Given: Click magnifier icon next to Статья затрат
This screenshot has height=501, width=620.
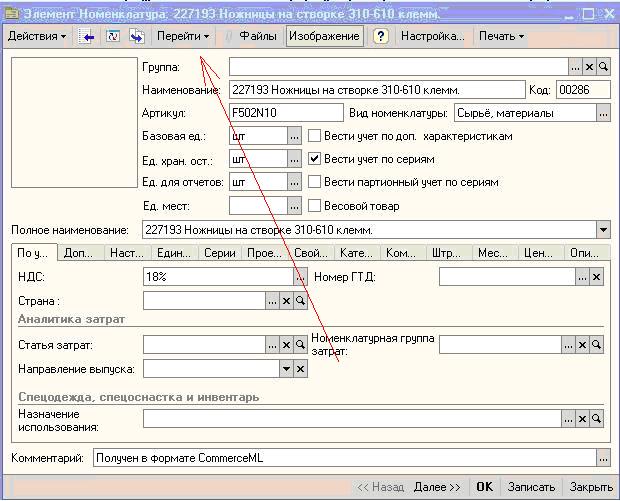Looking at the screenshot, I should pyautogui.click(x=299, y=345).
